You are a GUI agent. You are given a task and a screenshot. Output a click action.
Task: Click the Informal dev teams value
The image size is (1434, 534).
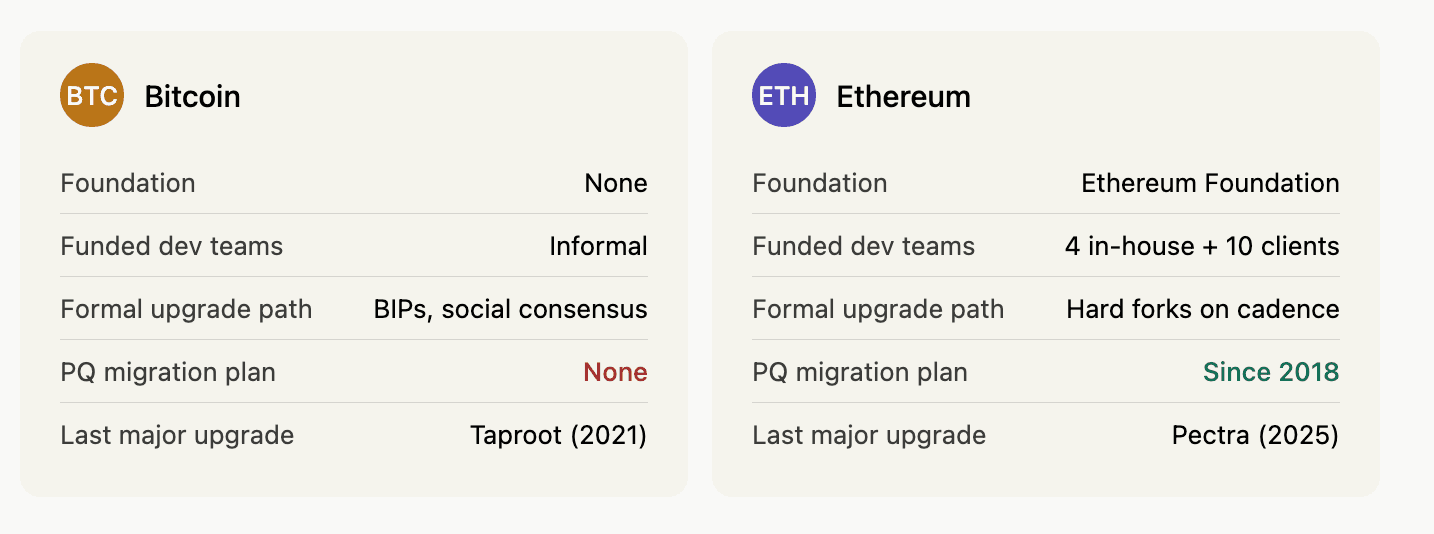[598, 246]
